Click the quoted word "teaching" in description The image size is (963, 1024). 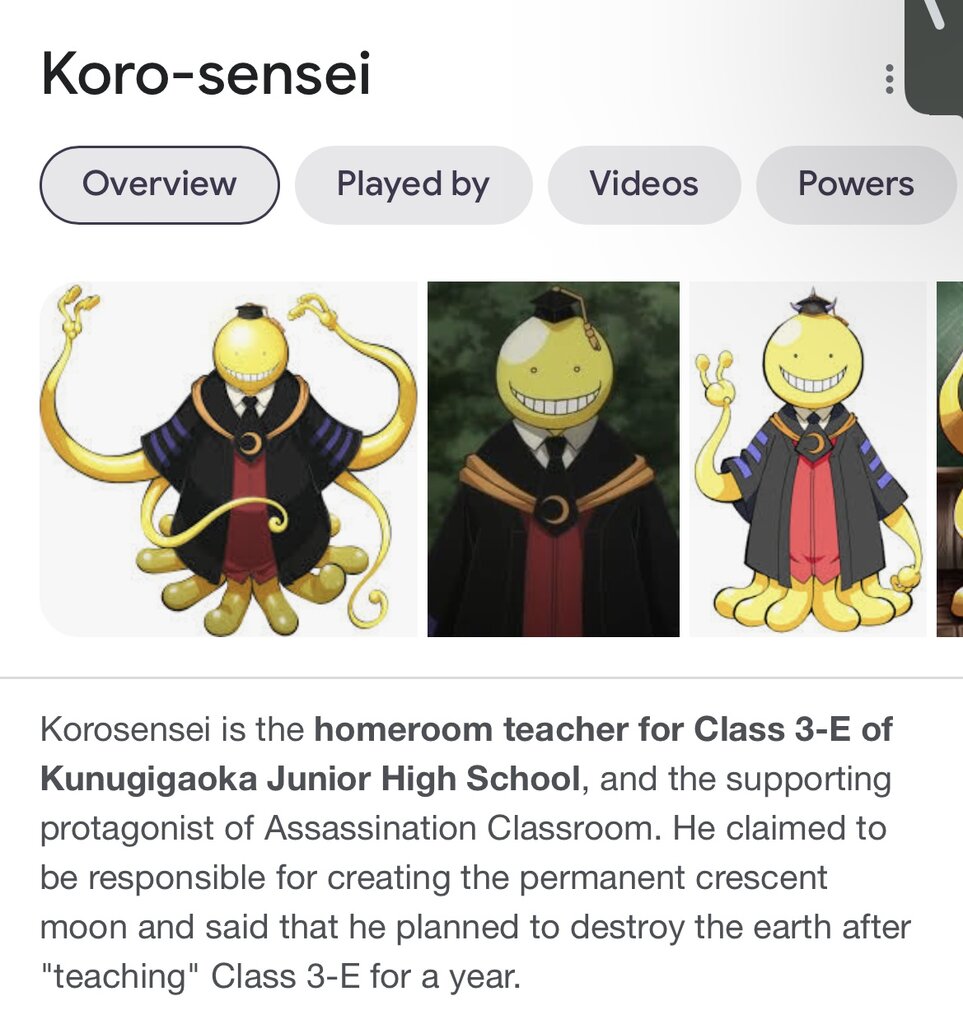click(119, 977)
